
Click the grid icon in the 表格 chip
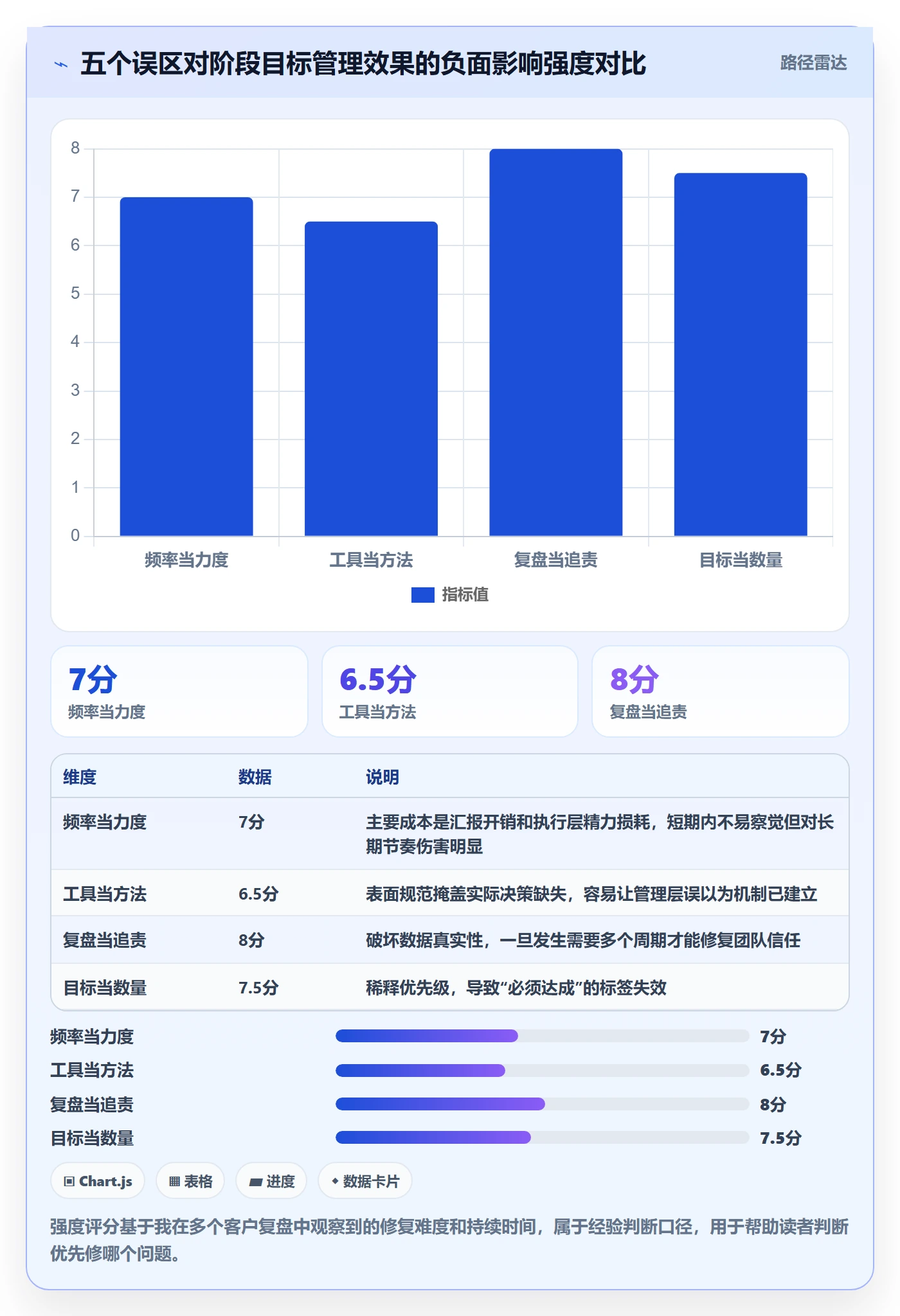174,1181
